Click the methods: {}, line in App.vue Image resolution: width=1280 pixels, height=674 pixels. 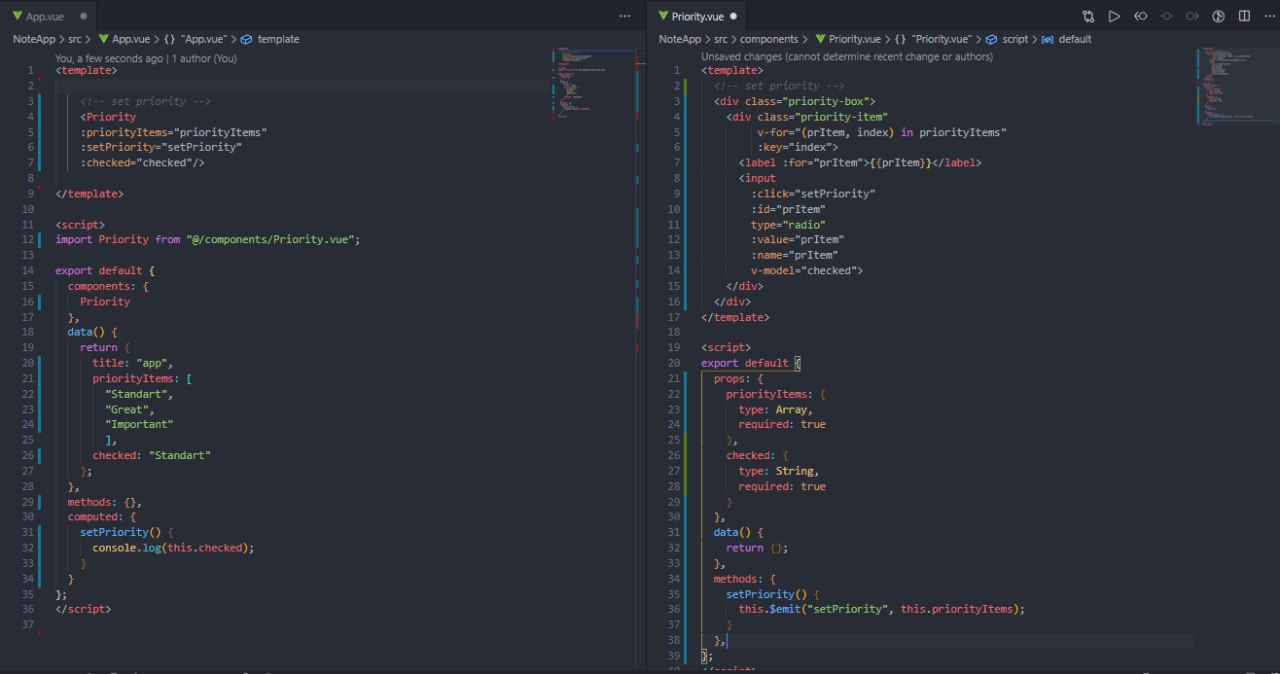105,502
